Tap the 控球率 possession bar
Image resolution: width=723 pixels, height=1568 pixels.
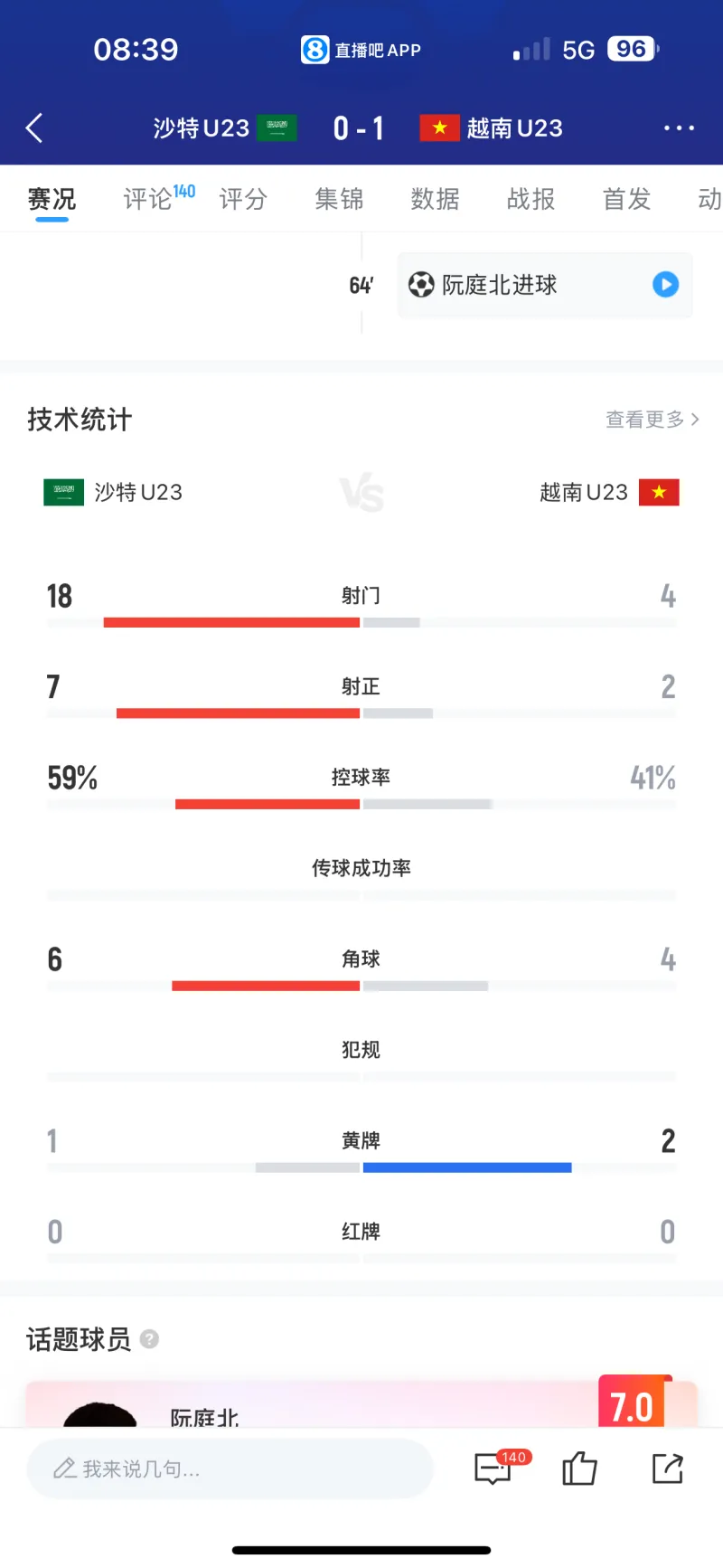tap(361, 803)
